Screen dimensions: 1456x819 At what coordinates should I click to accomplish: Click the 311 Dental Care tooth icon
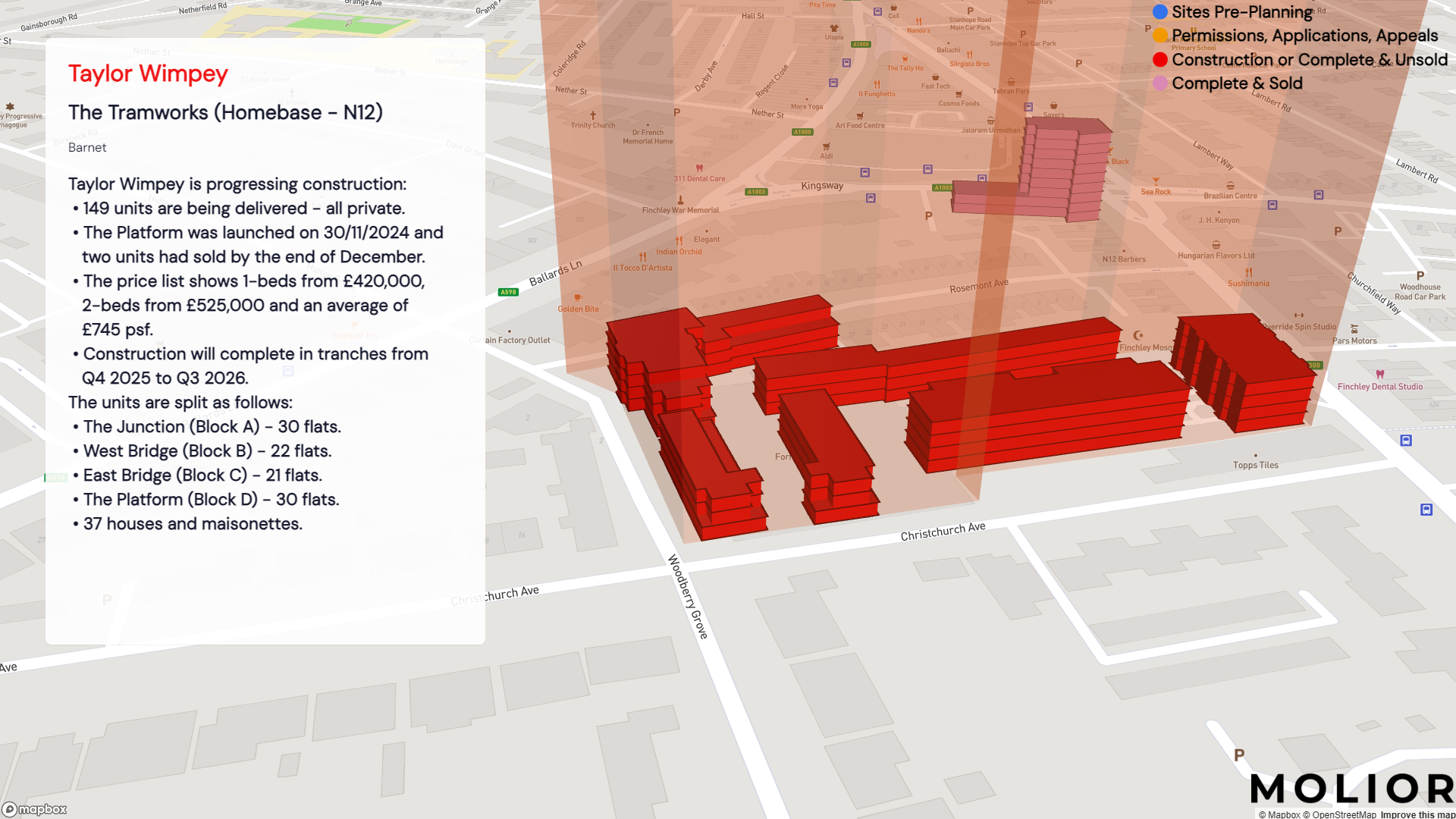pyautogui.click(x=699, y=168)
